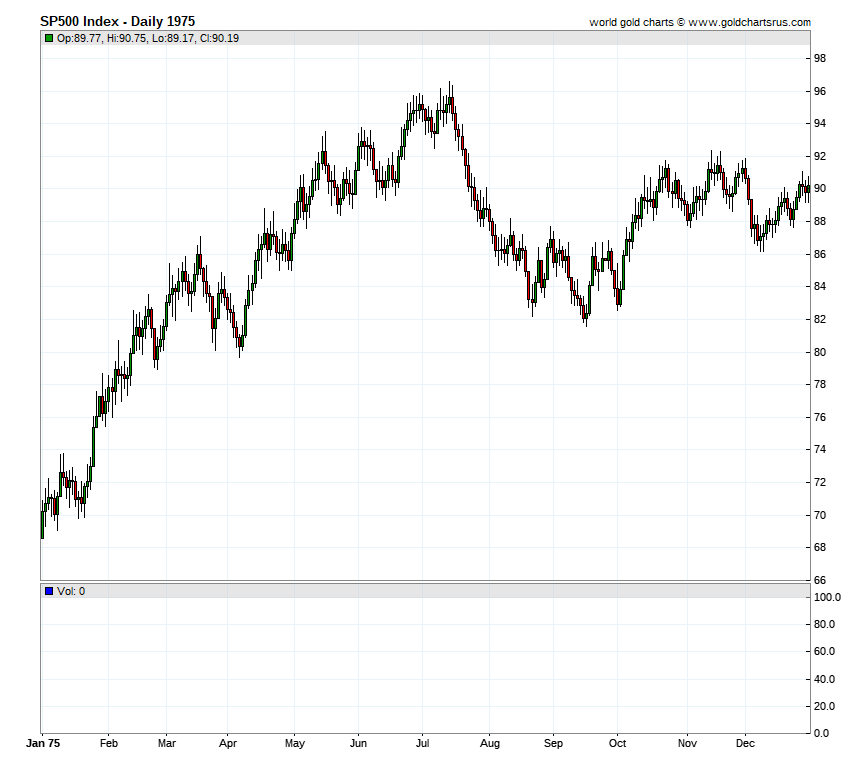Viewport: 850px width, 769px height.
Task: Click the 74 price axis label
Action: pyautogui.click(x=820, y=449)
